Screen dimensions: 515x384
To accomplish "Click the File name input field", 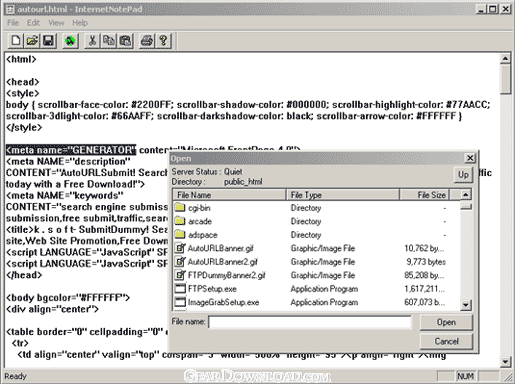I will (x=310, y=322).
